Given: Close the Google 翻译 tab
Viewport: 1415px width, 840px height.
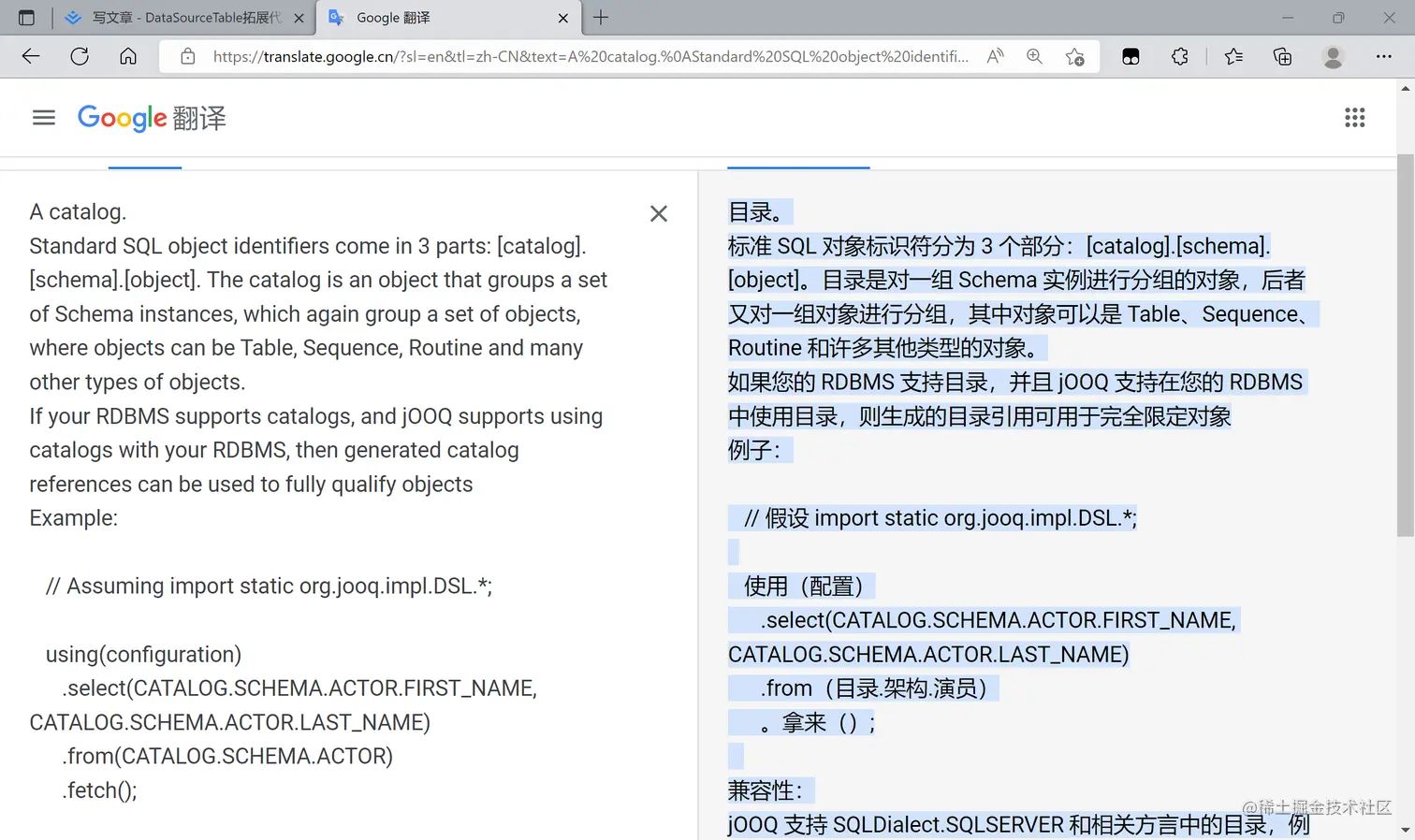Looking at the screenshot, I should pyautogui.click(x=563, y=18).
